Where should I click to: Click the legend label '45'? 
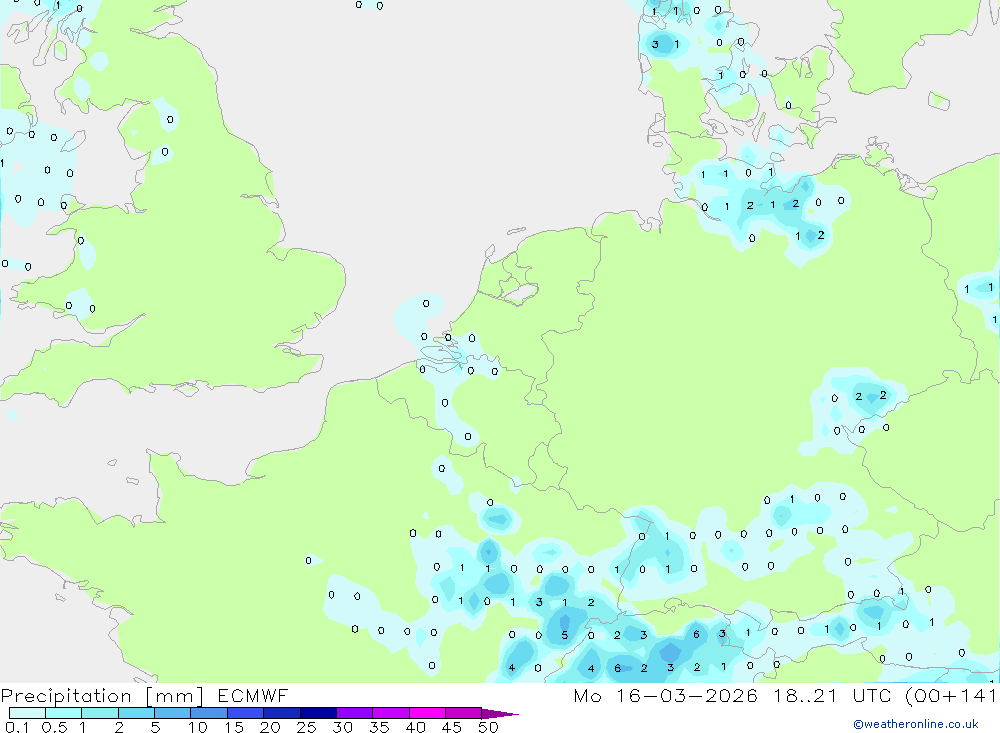(x=452, y=727)
